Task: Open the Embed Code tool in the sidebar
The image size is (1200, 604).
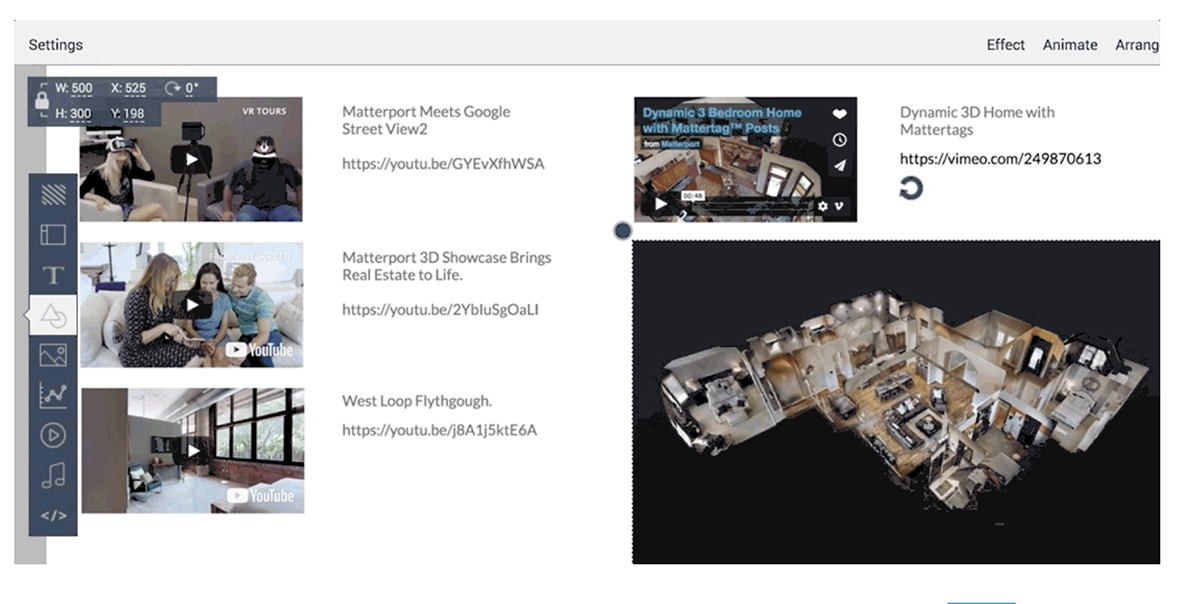Action: [x=53, y=516]
